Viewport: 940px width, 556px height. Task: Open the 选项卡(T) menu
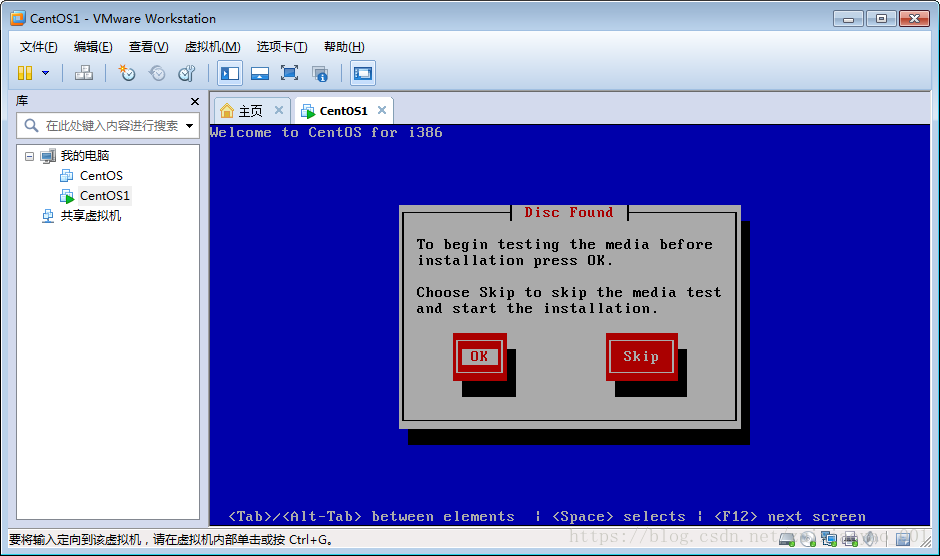click(x=282, y=47)
